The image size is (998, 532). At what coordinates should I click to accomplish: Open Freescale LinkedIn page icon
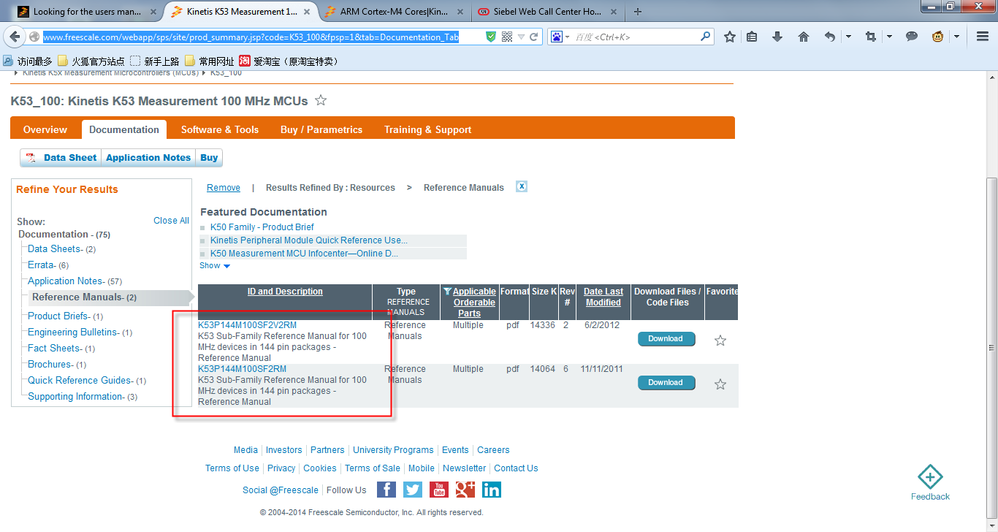[x=491, y=489]
